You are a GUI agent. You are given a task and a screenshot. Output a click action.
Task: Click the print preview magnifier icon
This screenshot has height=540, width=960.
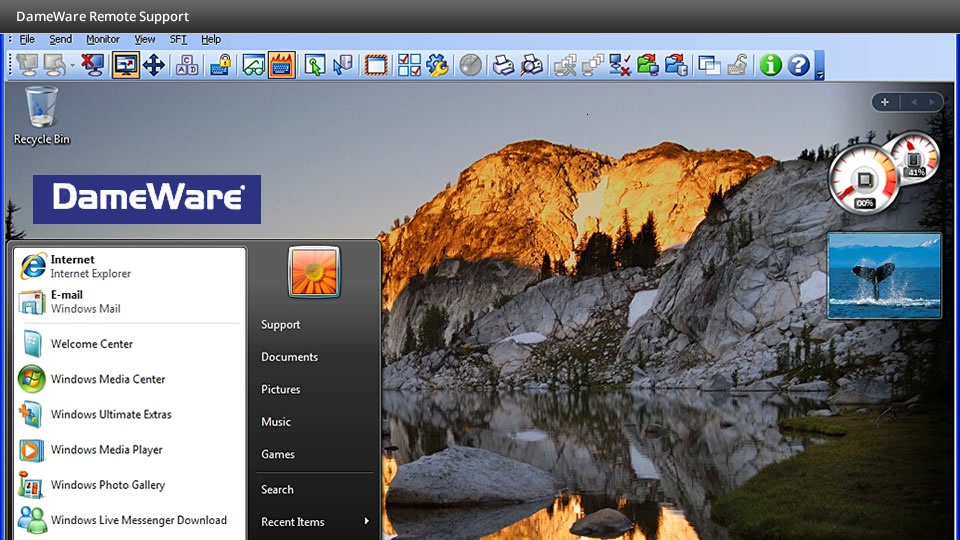531,65
